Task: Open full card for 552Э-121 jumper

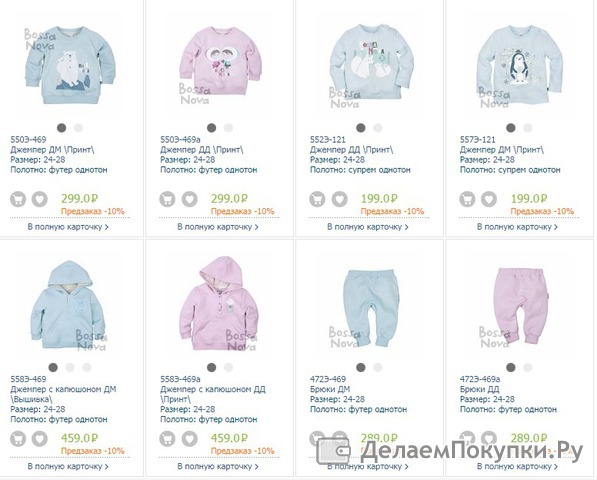Action: point(368,227)
